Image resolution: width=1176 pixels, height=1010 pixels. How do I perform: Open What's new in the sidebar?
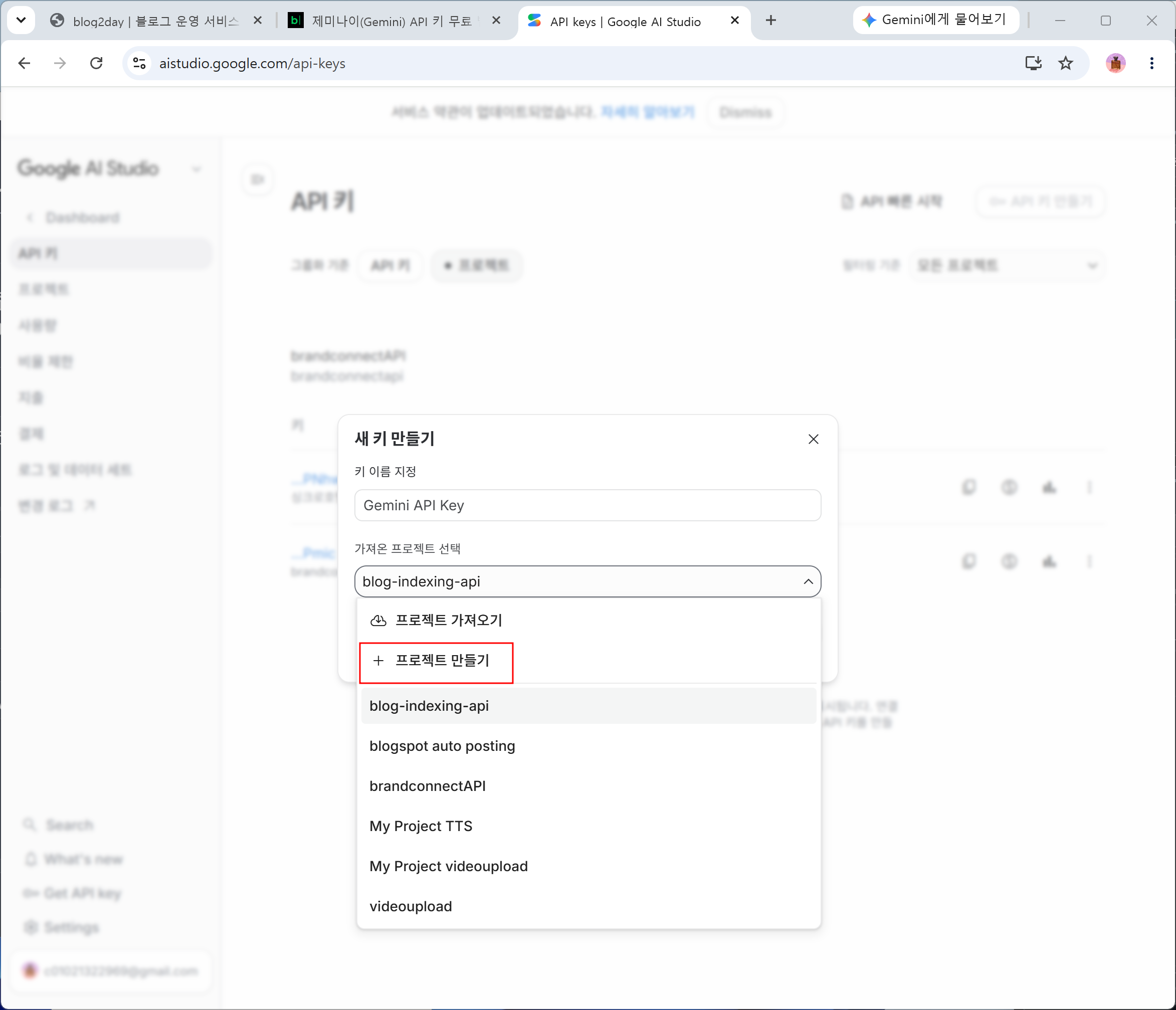(x=74, y=859)
